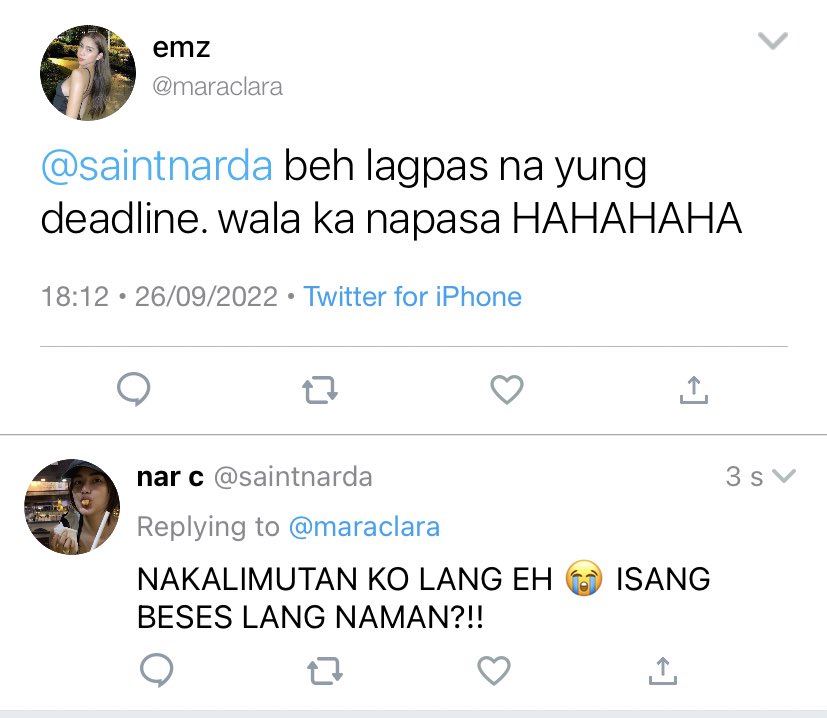
Task: Open @maraclara link in Replying to line
Action: pyautogui.click(x=364, y=527)
